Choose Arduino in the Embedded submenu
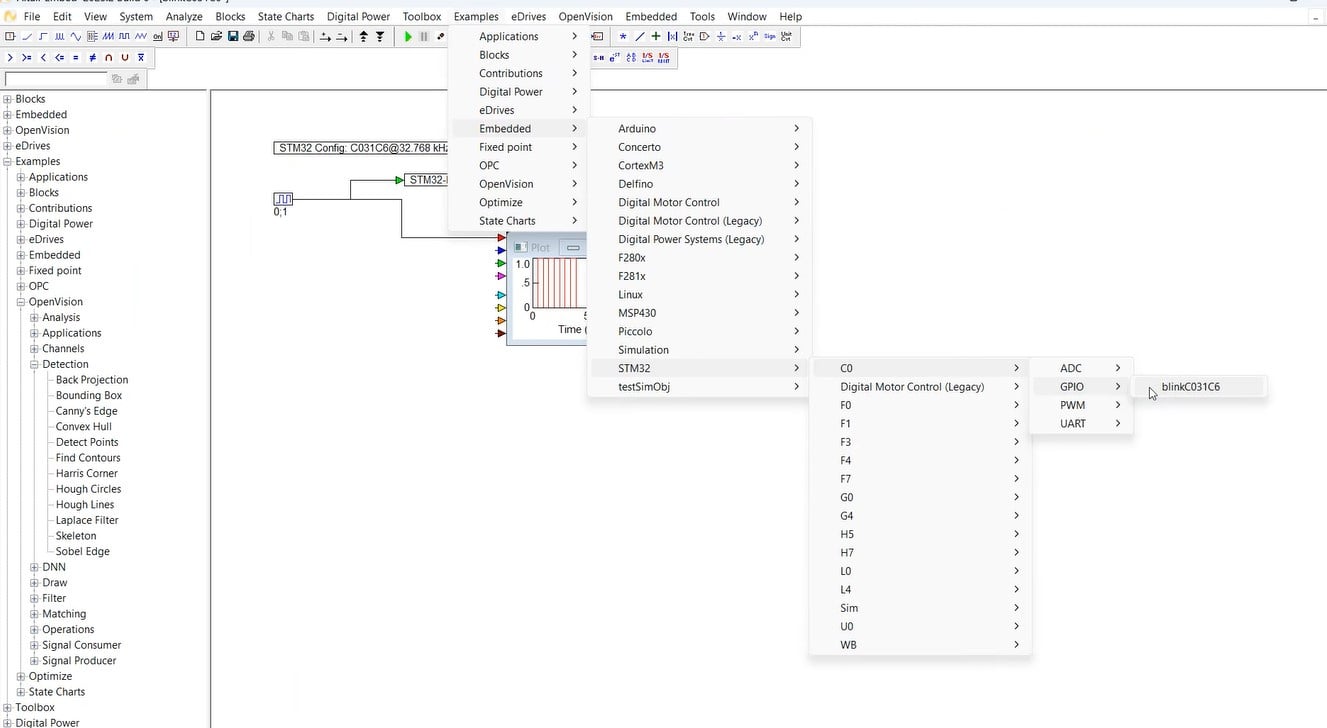 pos(699,129)
